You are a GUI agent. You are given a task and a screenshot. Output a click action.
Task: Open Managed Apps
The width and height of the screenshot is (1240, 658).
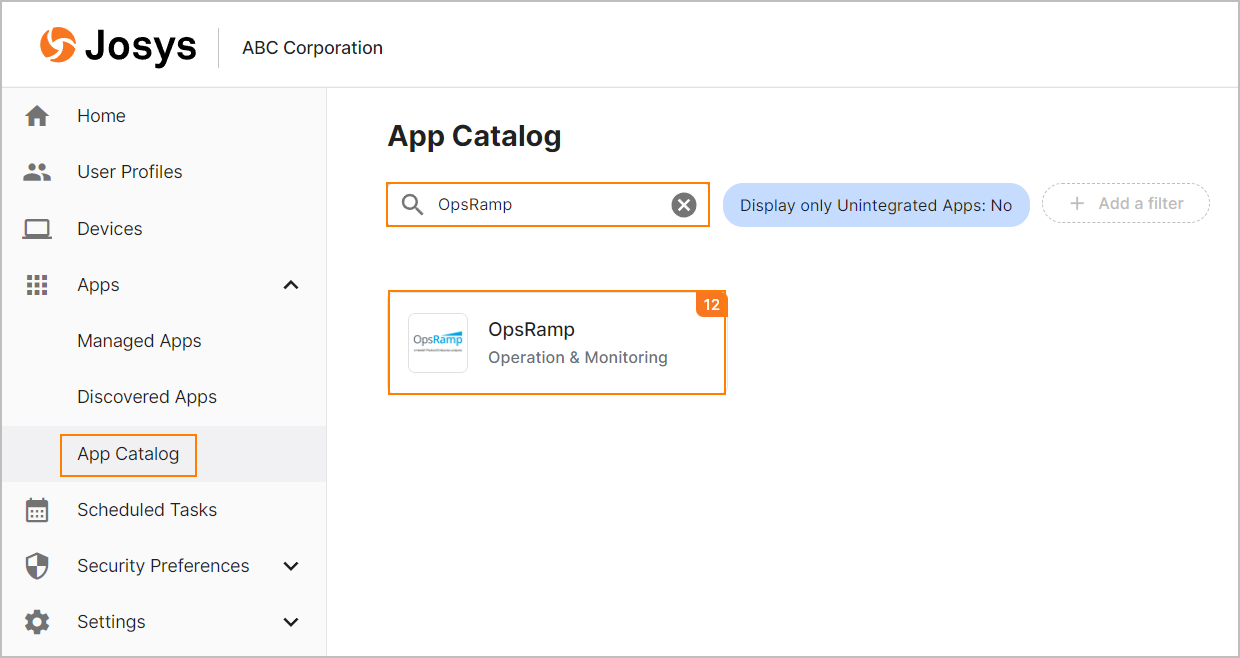pos(139,341)
